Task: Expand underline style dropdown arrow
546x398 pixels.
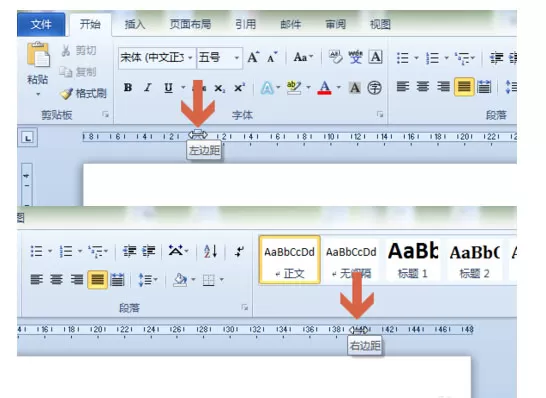Action: pos(183,87)
